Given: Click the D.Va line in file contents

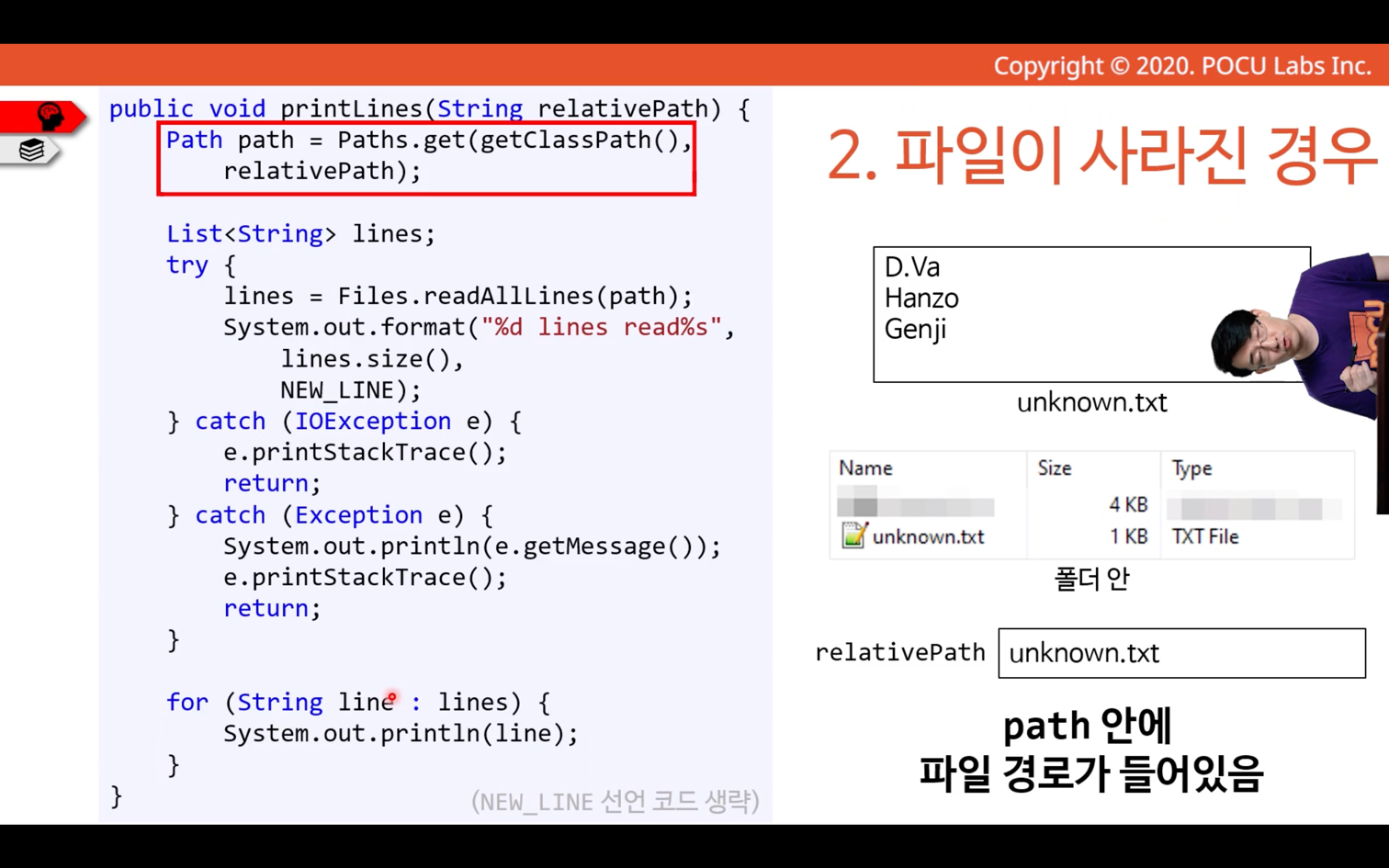Looking at the screenshot, I should point(912,267).
